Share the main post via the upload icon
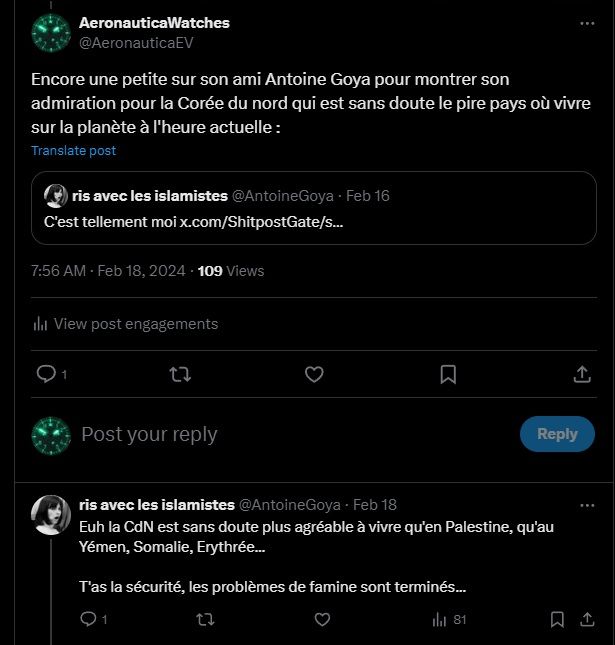Screen dimensions: 615x645 pos(582,374)
